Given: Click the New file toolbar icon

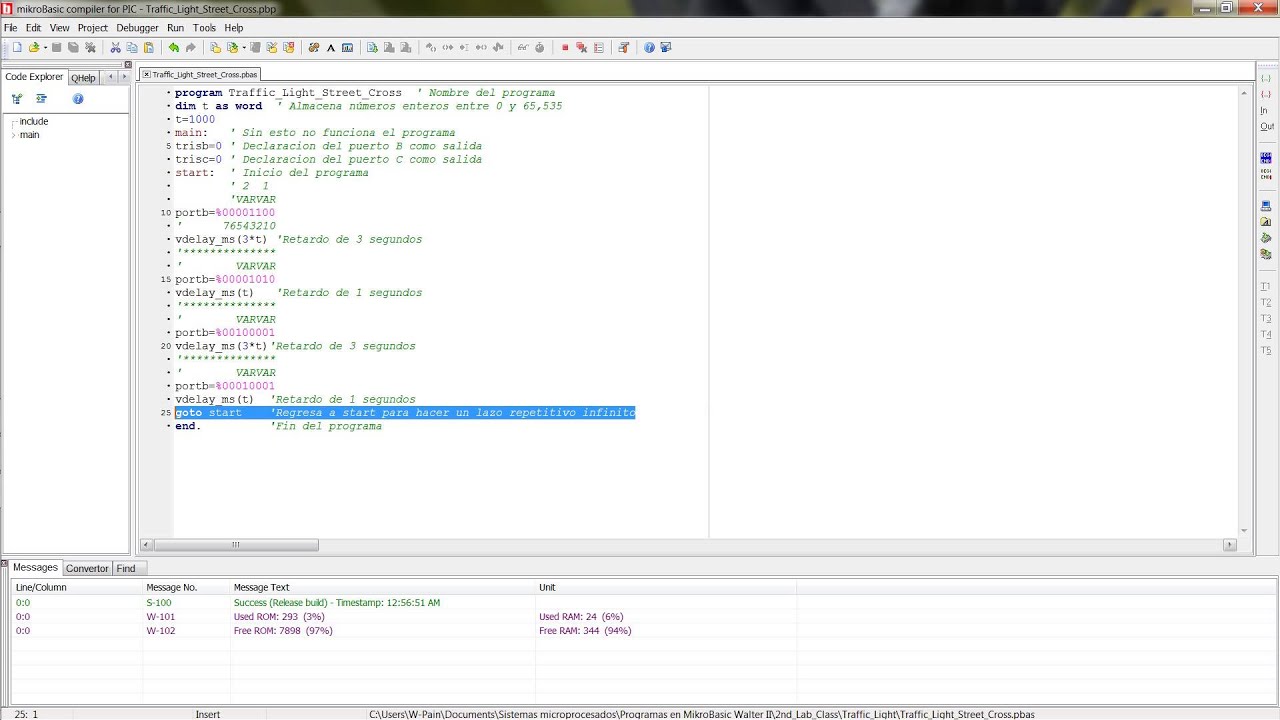Looking at the screenshot, I should click(x=17, y=47).
